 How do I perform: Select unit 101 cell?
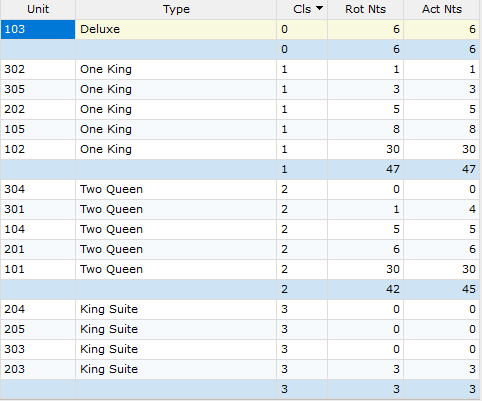click(38, 269)
